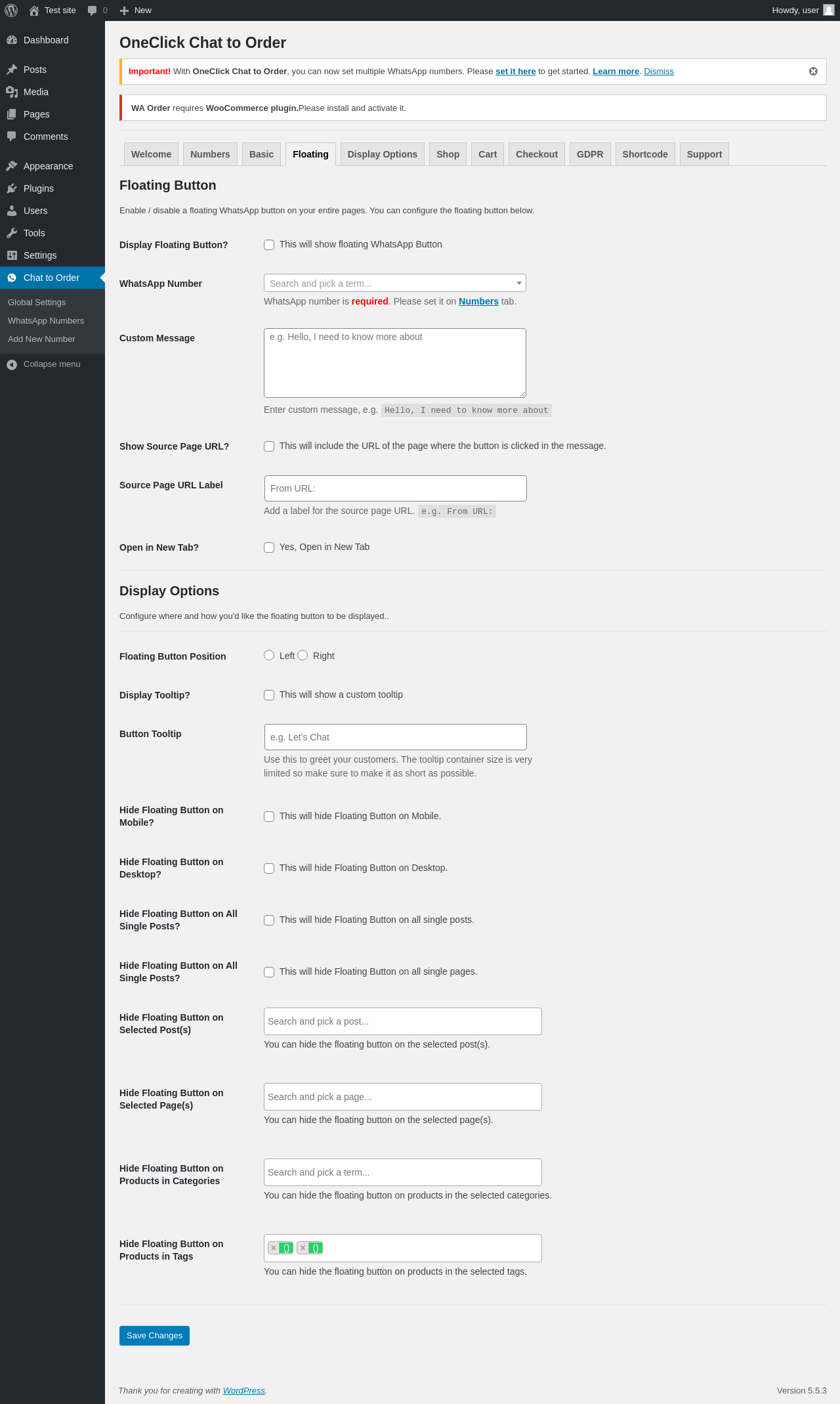840x1404 pixels.
Task: Click the Plugins plug icon
Action: pyautogui.click(x=12, y=188)
